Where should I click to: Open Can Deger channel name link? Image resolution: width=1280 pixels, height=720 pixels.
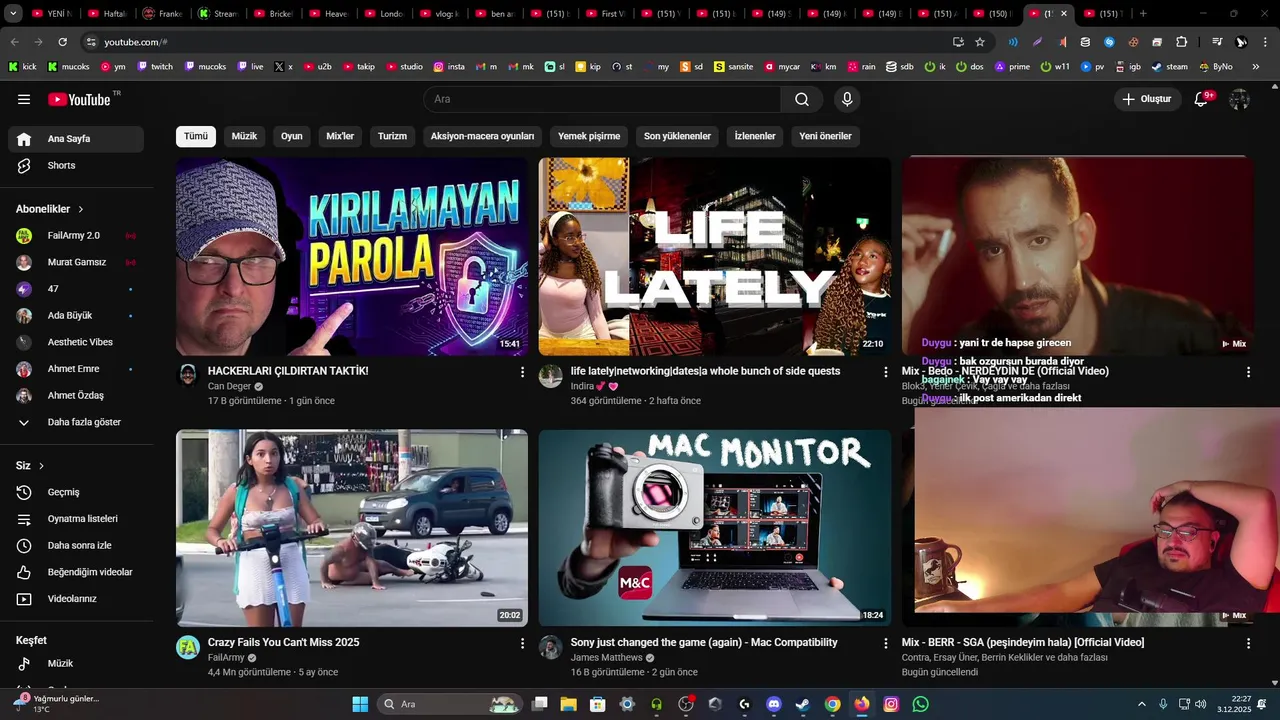pyautogui.click(x=229, y=386)
